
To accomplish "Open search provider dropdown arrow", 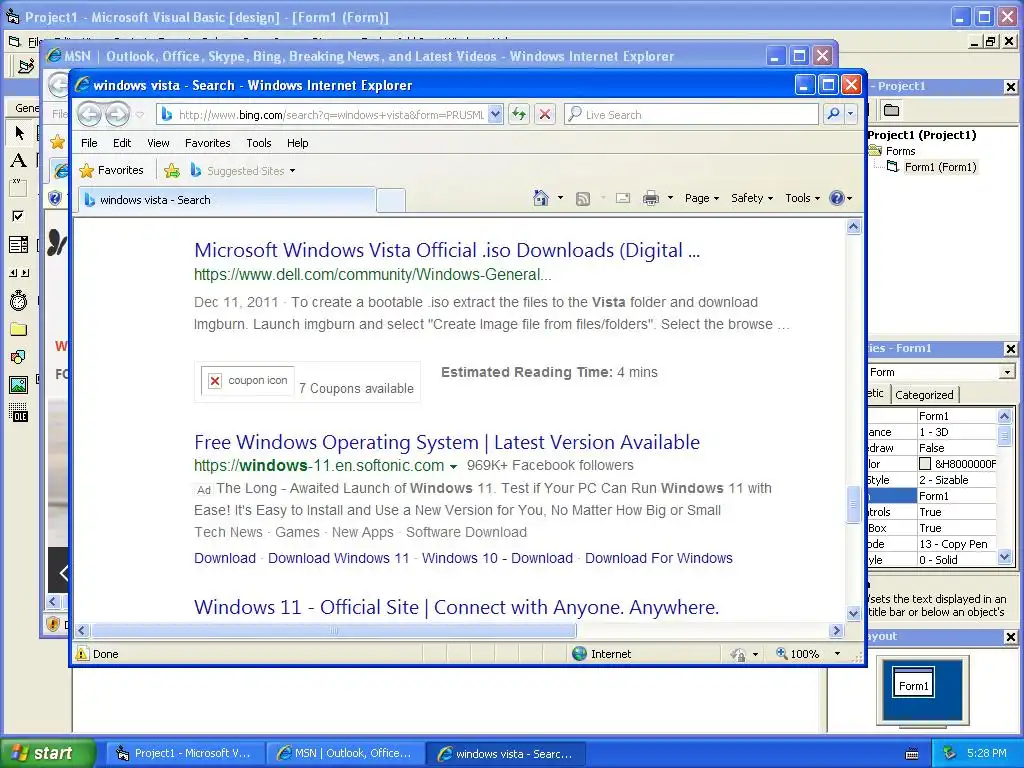I will (850, 114).
